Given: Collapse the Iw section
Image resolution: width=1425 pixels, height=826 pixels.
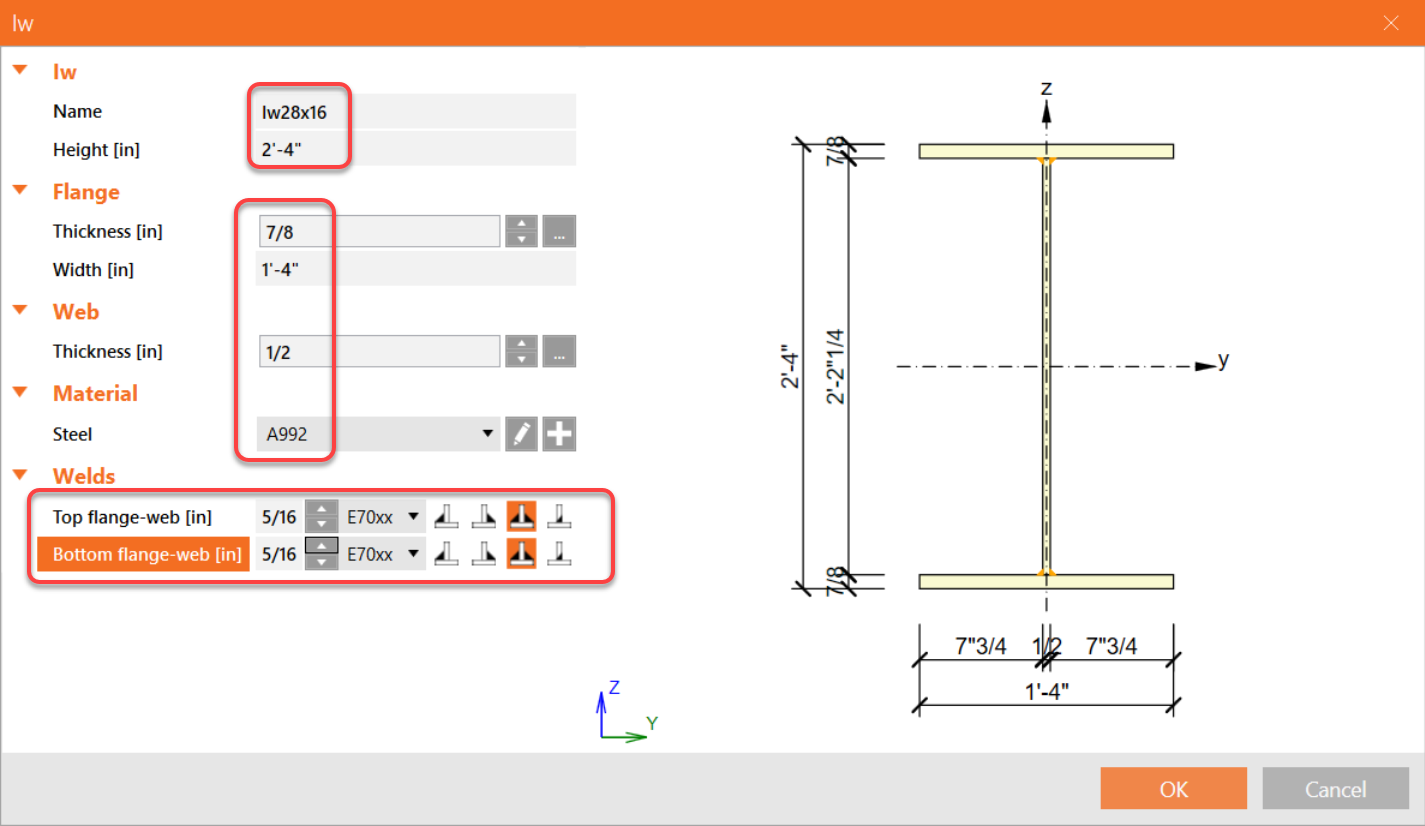Looking at the screenshot, I should click(x=21, y=71).
